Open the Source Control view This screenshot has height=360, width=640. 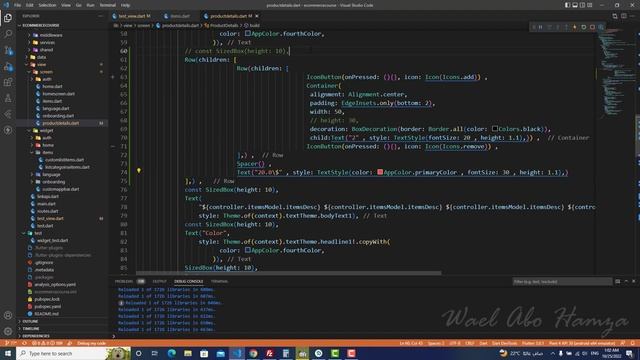click(8, 50)
